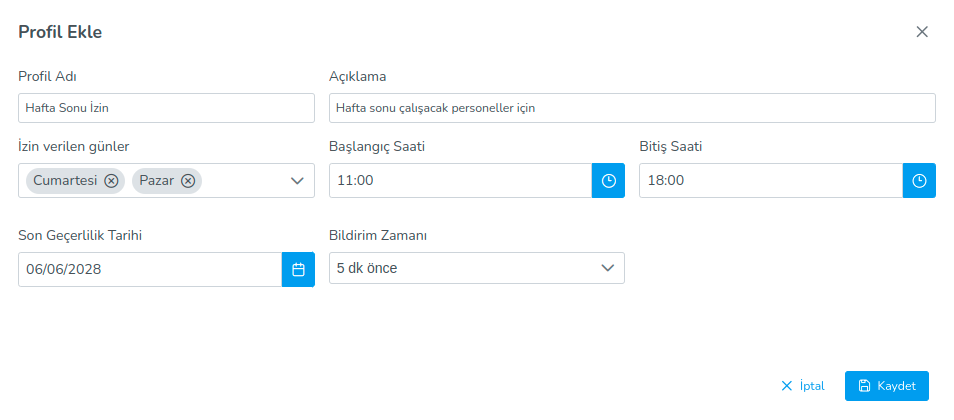Click the Kaydet button to save
The height and width of the screenshot is (420, 954).
[886, 386]
